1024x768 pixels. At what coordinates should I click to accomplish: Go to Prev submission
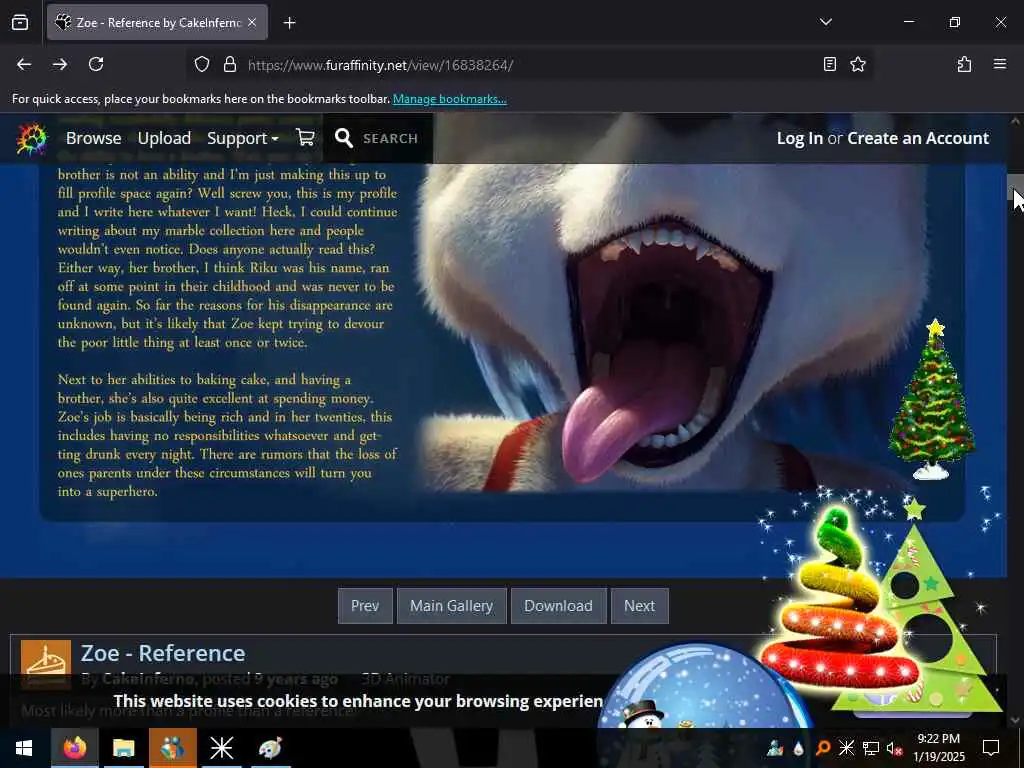click(x=365, y=606)
